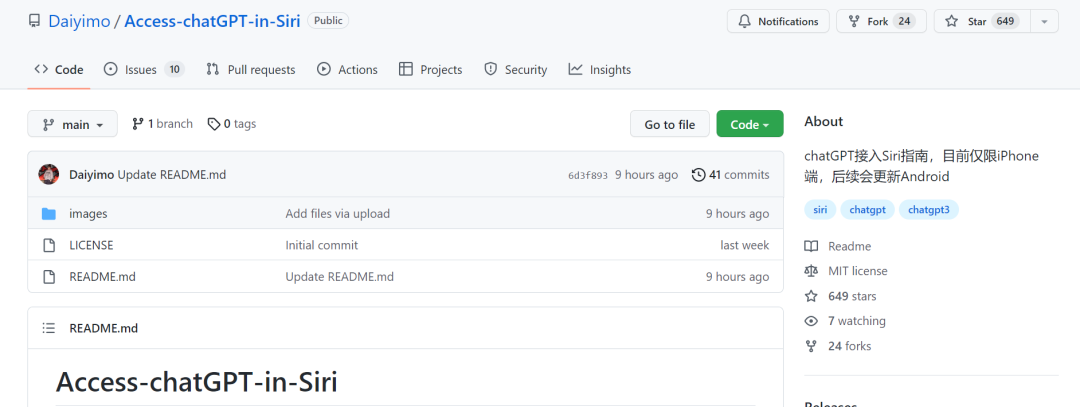Screen dimensions: 1080x407
Task: Click the LICENSE file icon
Action: point(49,245)
